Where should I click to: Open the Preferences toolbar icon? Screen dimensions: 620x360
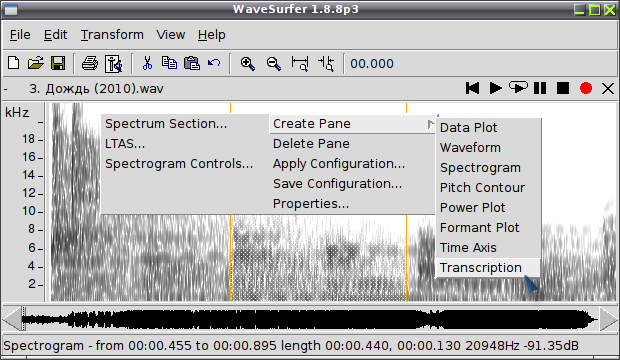pyautogui.click(x=113, y=63)
